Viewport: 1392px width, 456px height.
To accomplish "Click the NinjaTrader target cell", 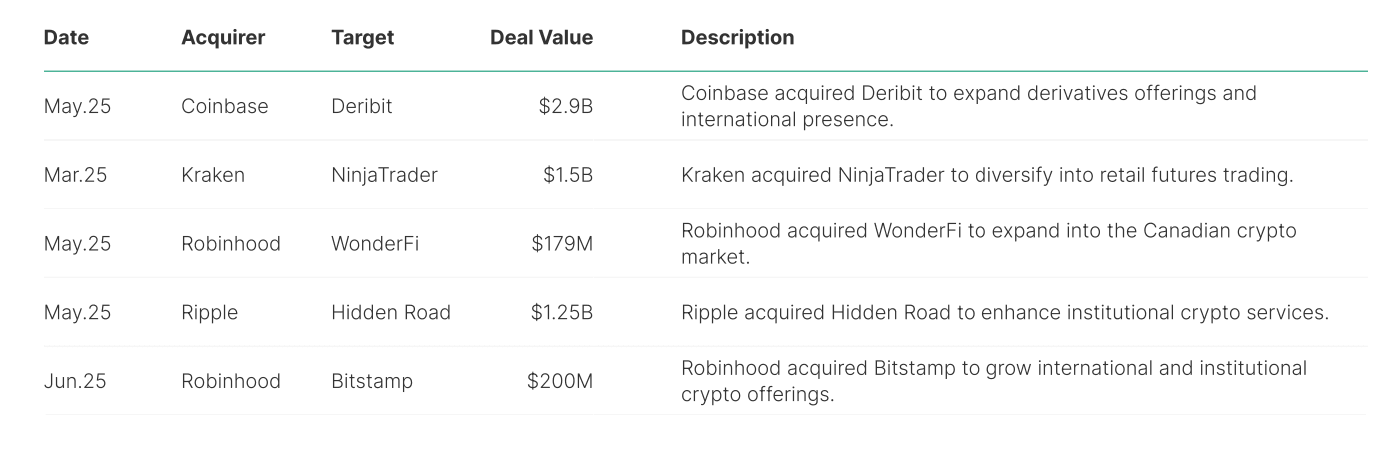I will point(384,175).
